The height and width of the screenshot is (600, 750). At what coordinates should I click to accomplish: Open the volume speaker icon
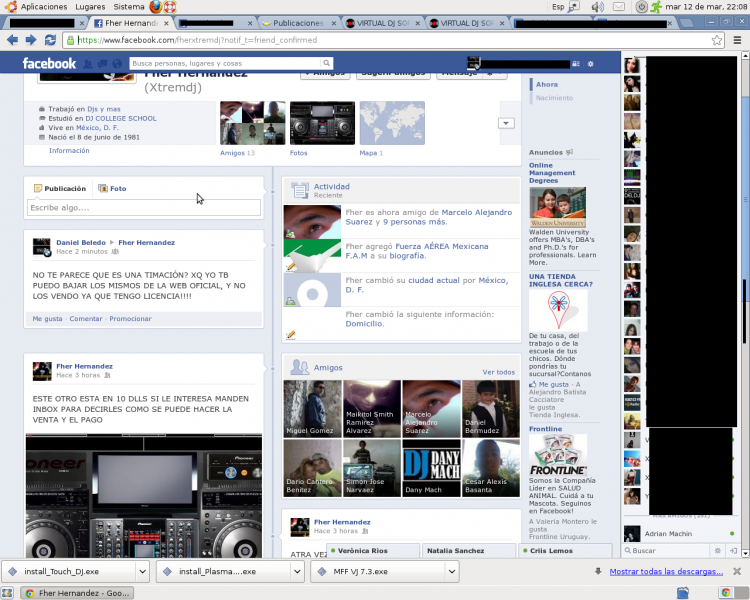596,7
